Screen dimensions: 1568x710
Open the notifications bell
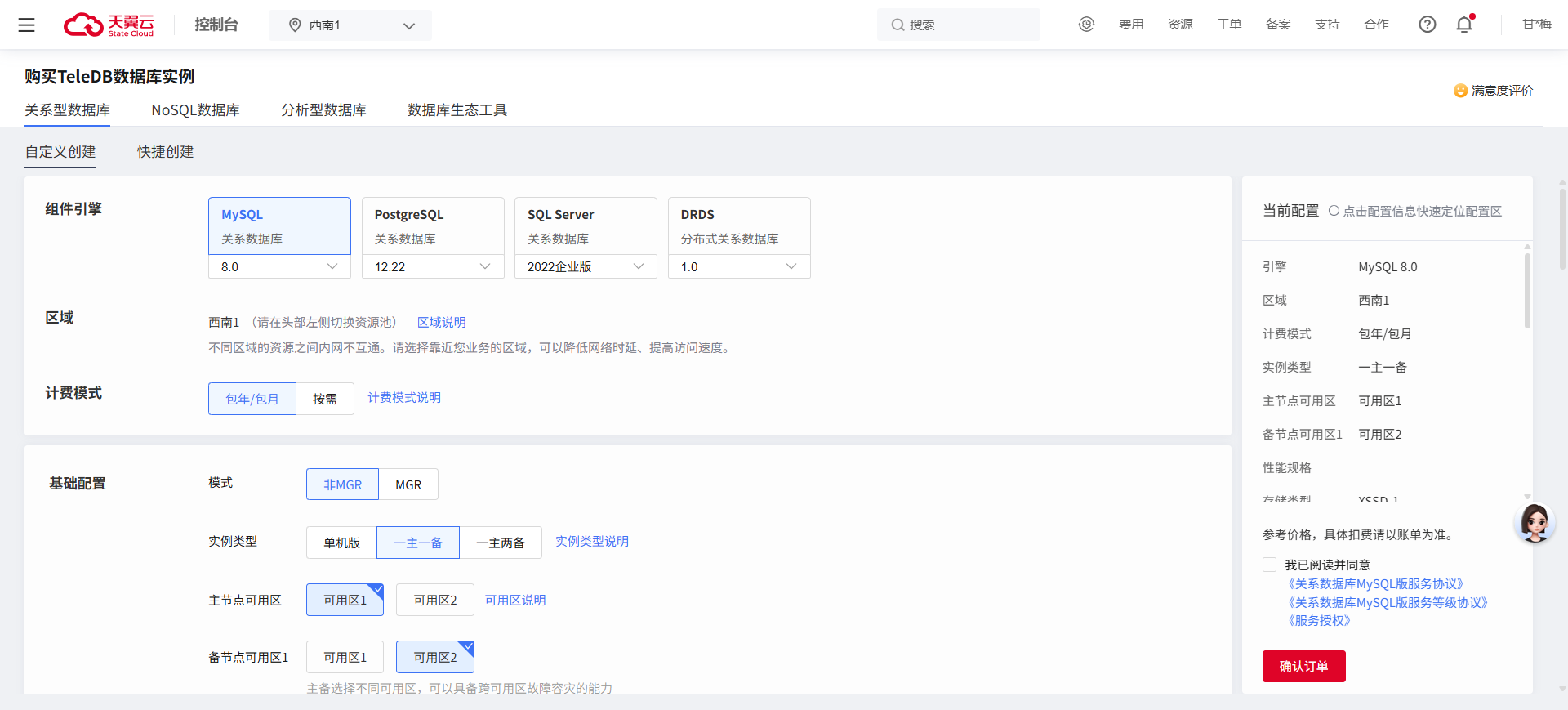(x=1464, y=25)
